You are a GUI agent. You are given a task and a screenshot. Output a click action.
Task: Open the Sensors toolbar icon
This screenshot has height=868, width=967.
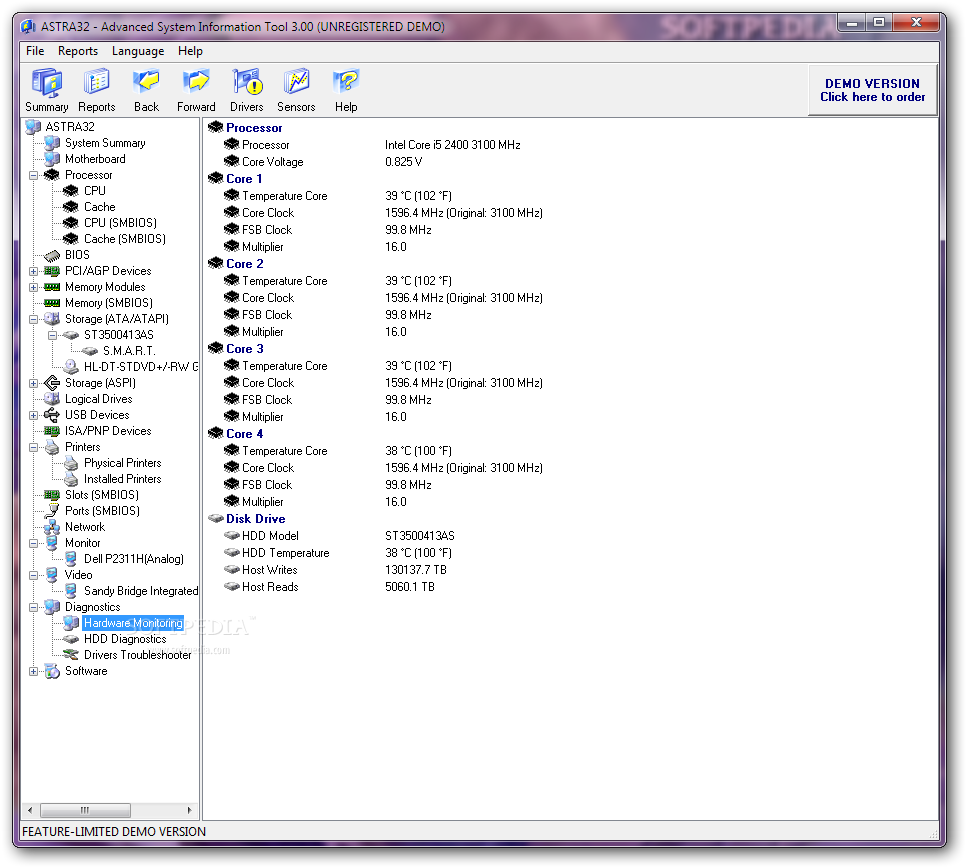pyautogui.click(x=296, y=82)
